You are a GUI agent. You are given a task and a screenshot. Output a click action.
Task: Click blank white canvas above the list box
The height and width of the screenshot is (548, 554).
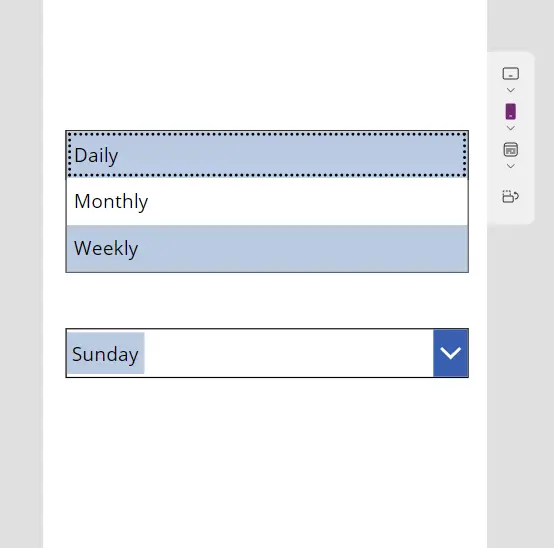pos(265,65)
